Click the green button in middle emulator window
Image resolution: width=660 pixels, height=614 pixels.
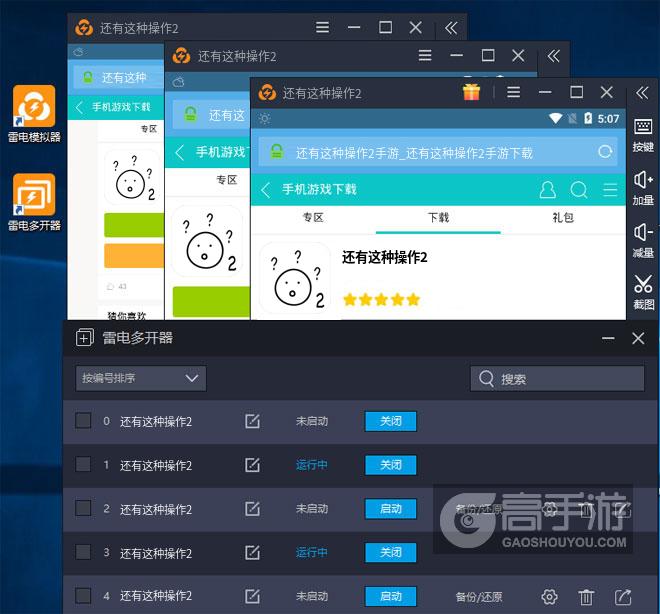(x=211, y=302)
